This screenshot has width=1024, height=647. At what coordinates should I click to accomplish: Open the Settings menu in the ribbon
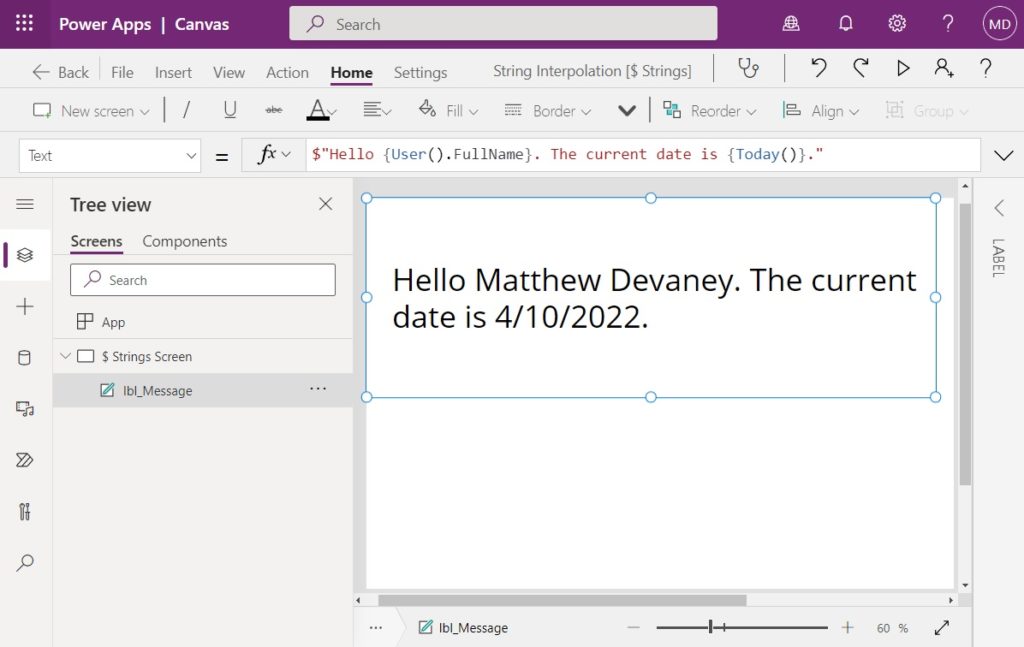[x=419, y=72]
